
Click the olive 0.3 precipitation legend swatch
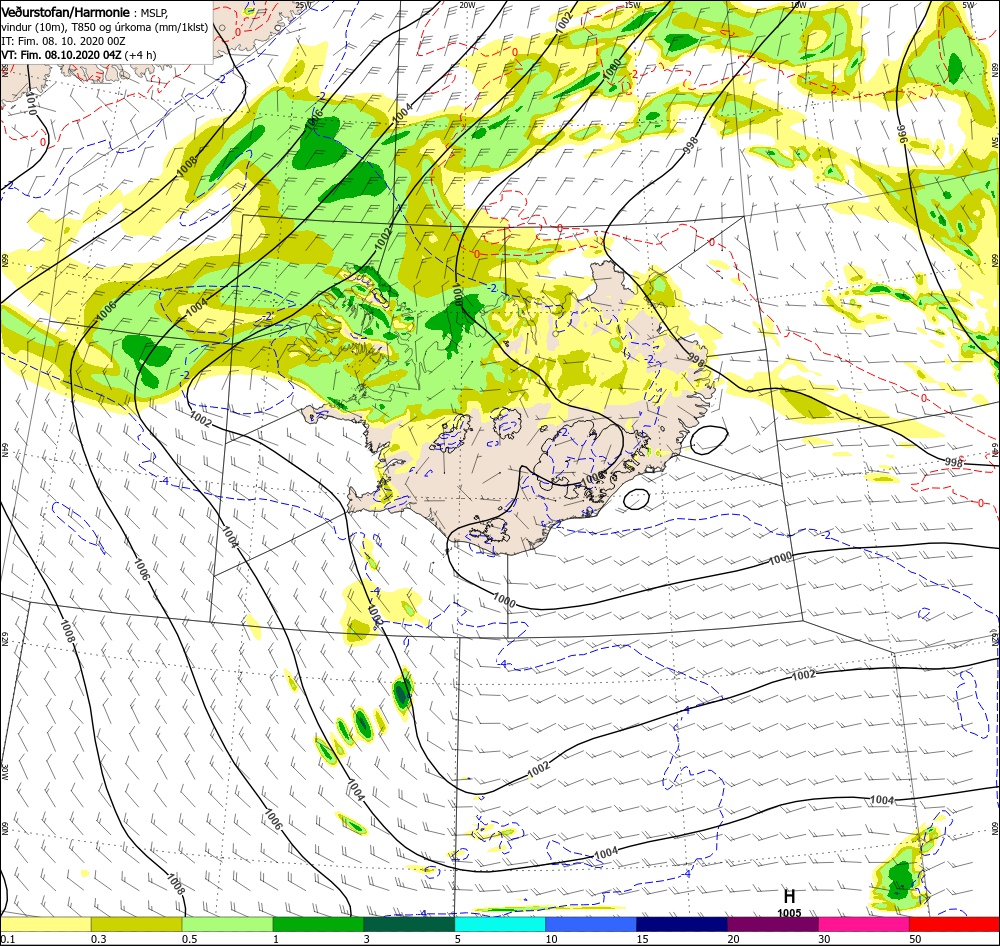(136, 924)
